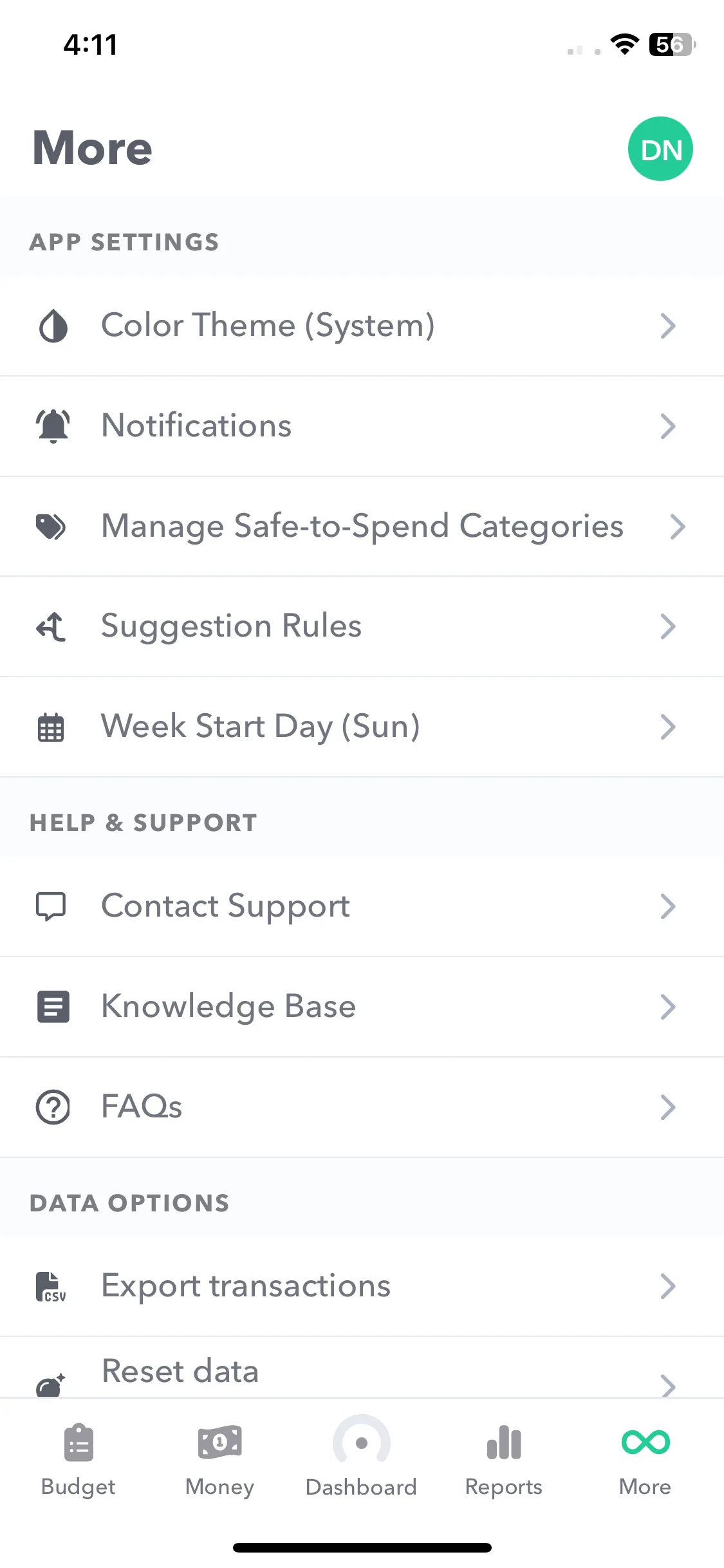The image size is (724, 1568).
Task: Expand Week Start Day chevron arrow
Action: pos(668,727)
